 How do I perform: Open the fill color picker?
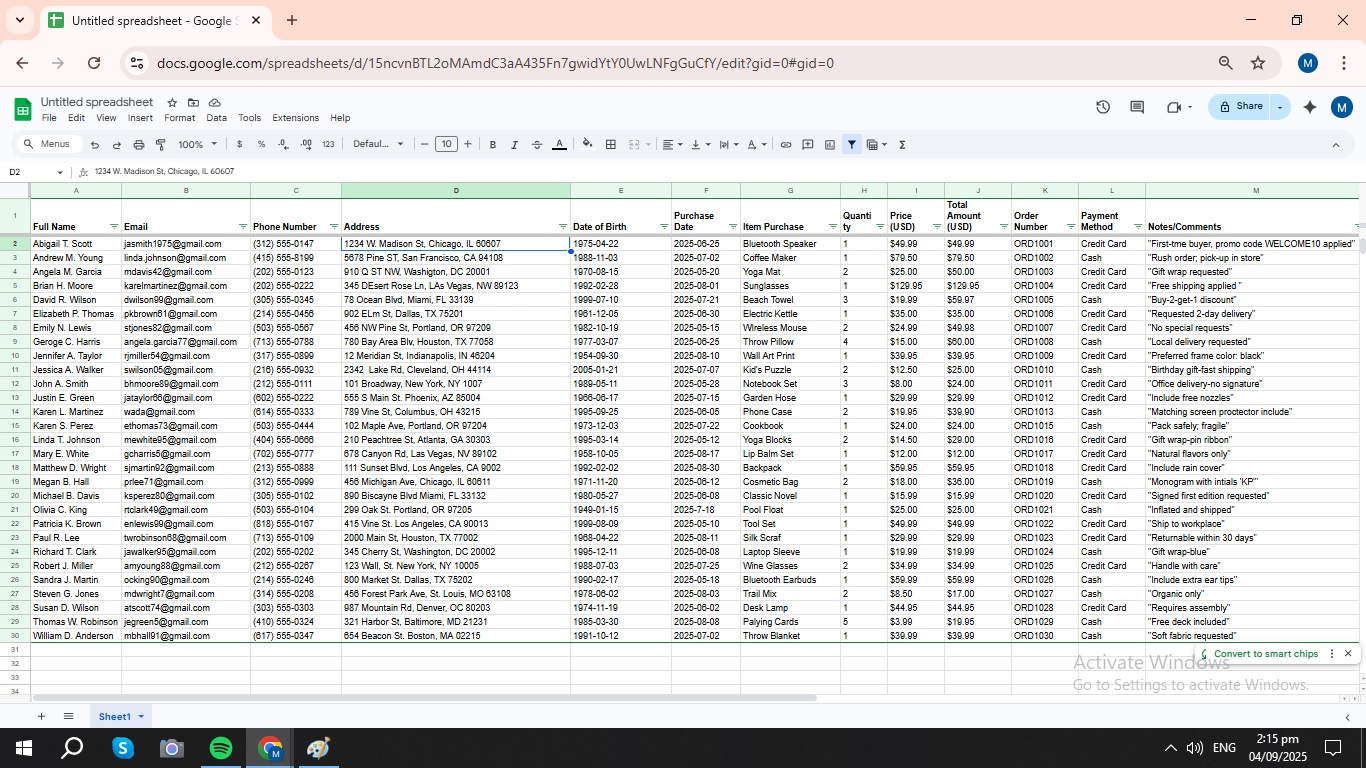click(587, 145)
